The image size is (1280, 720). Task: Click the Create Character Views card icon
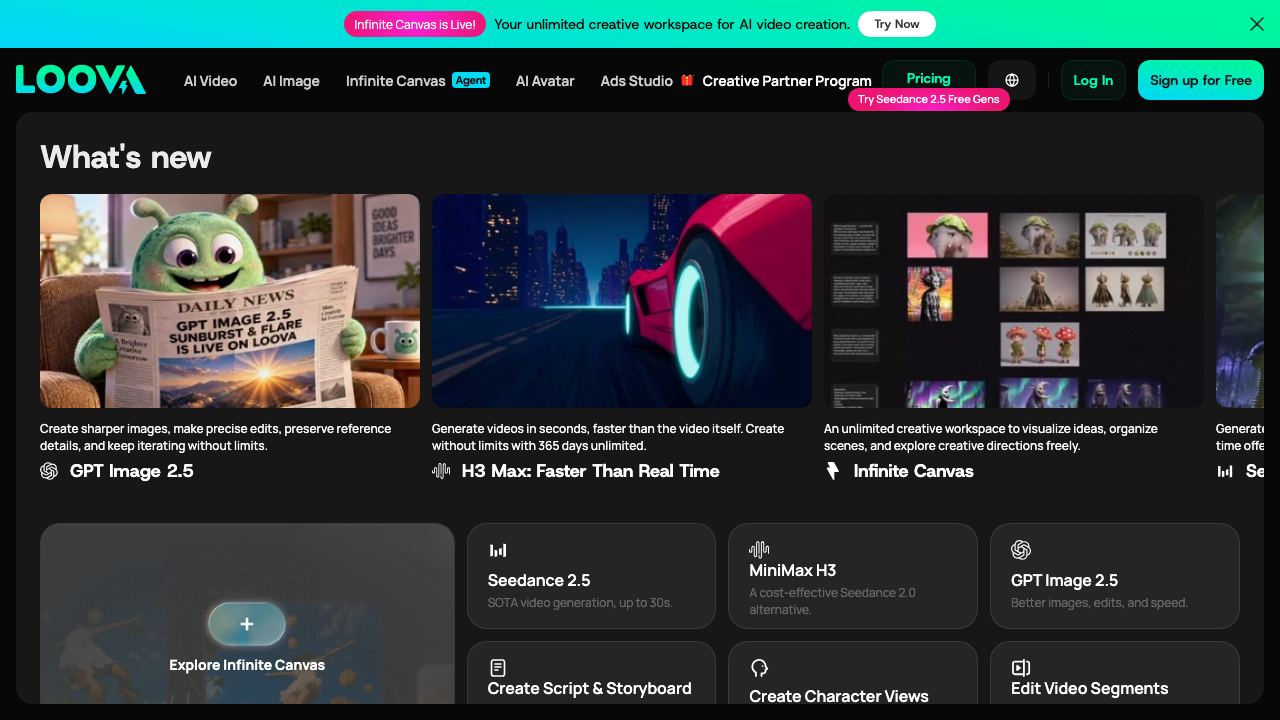point(759,668)
